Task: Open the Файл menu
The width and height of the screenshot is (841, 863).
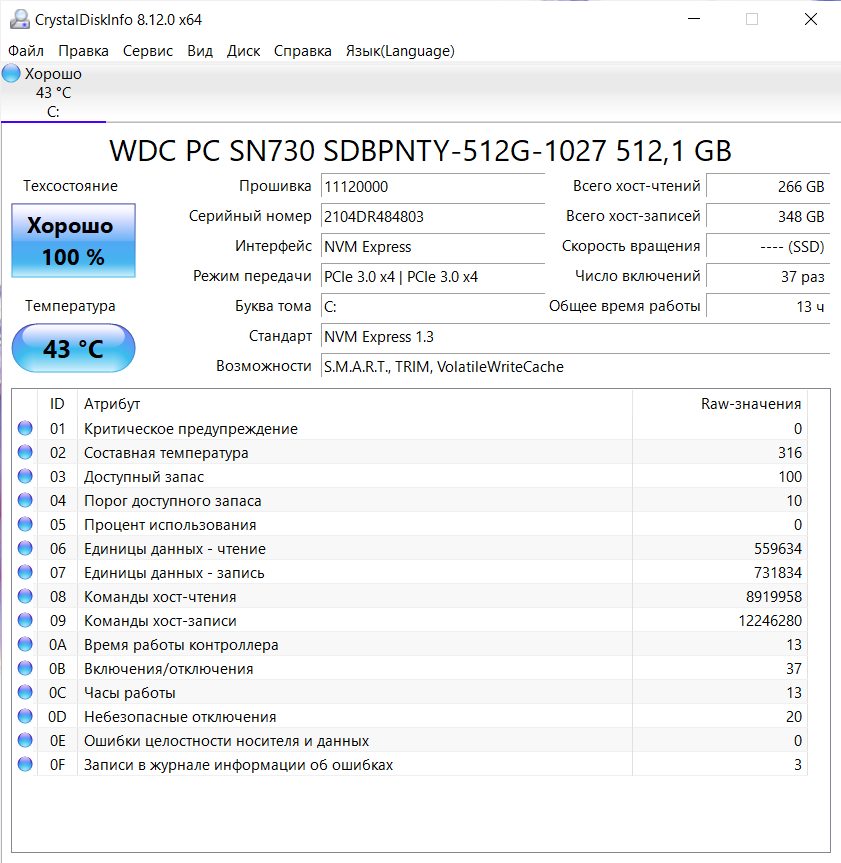Action: pos(26,51)
